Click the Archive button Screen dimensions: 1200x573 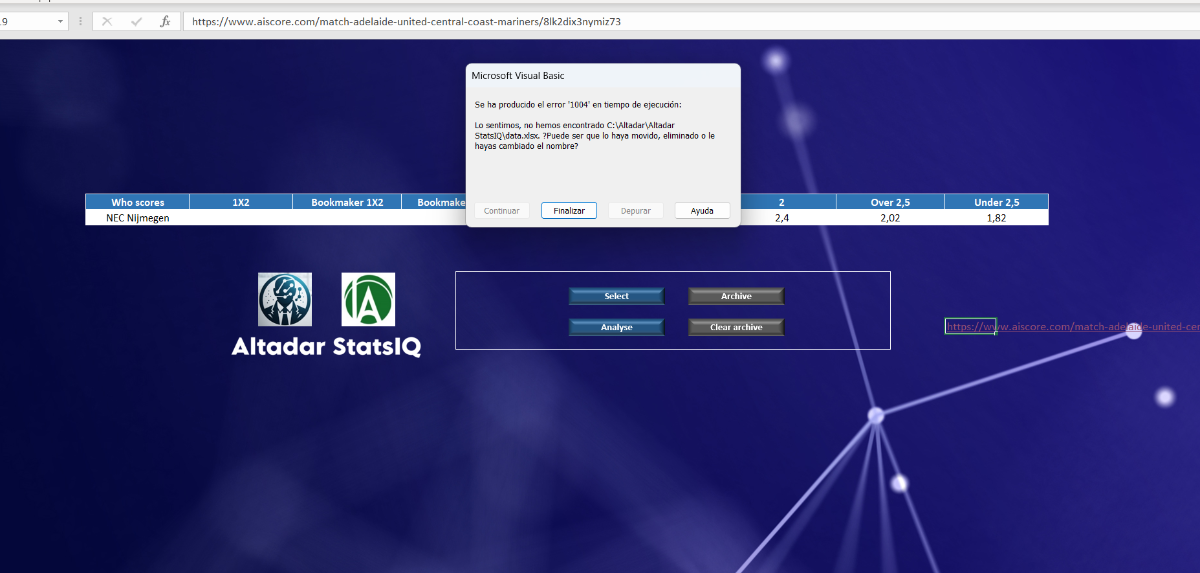click(736, 296)
